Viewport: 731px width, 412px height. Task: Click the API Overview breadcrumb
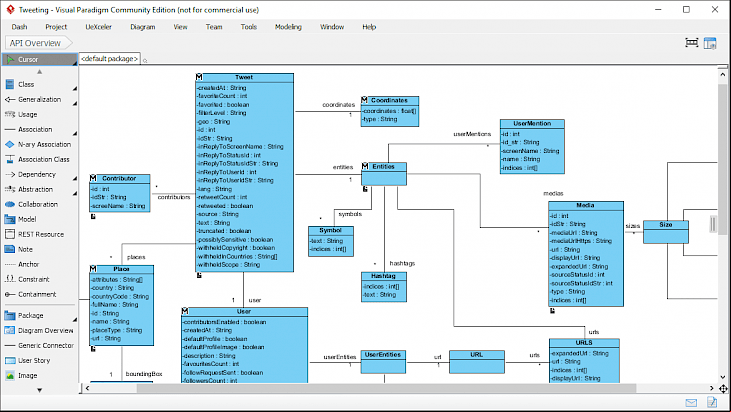point(39,43)
